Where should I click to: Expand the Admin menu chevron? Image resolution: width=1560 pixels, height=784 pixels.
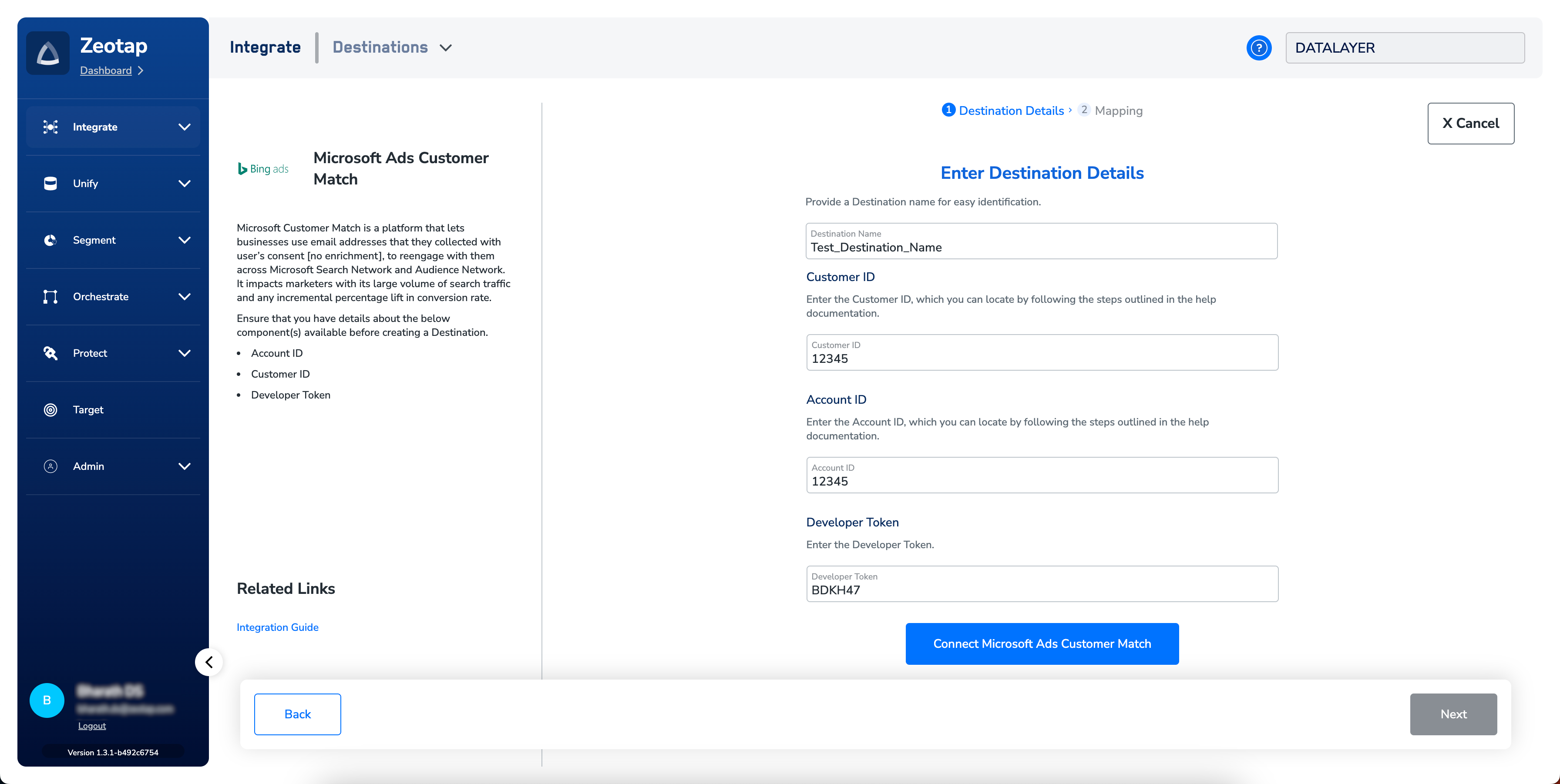[x=185, y=466]
